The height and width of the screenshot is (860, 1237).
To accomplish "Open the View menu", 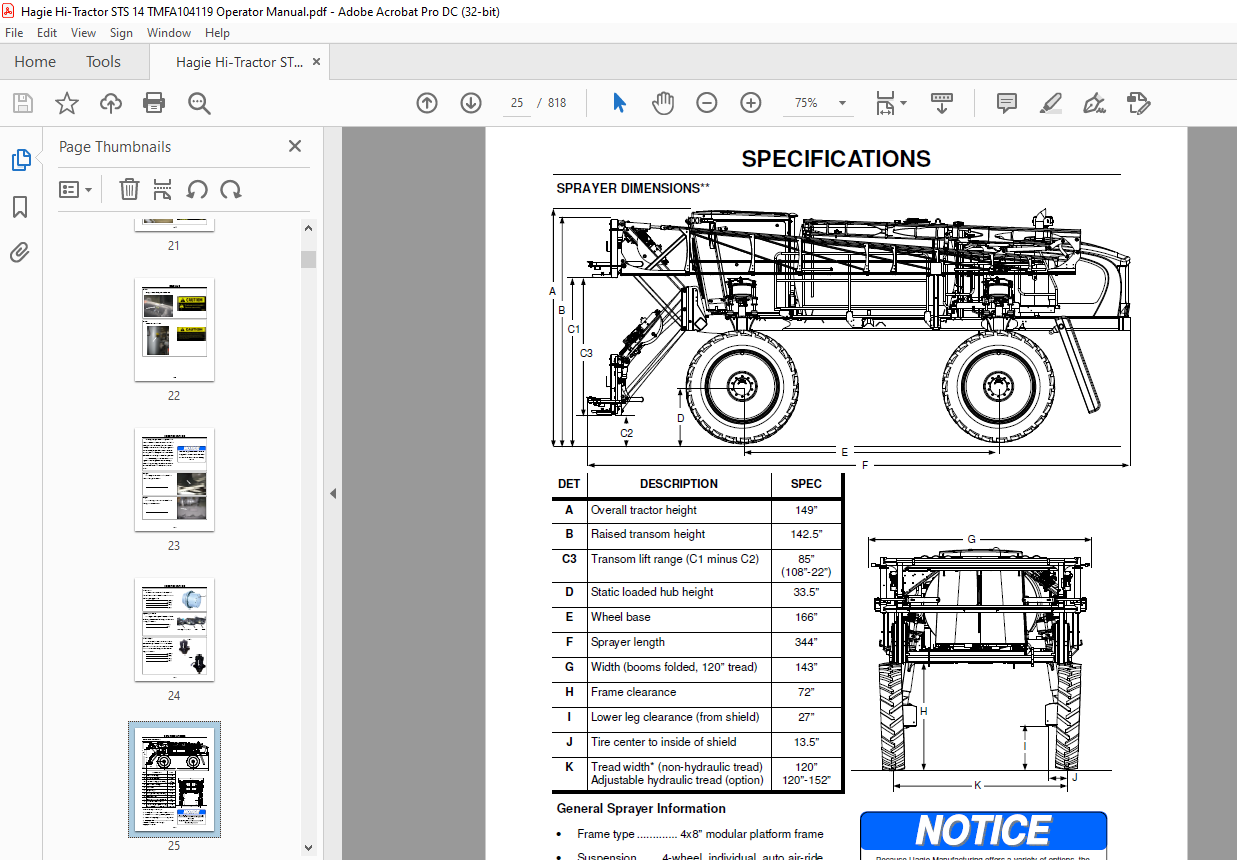I will click(84, 33).
